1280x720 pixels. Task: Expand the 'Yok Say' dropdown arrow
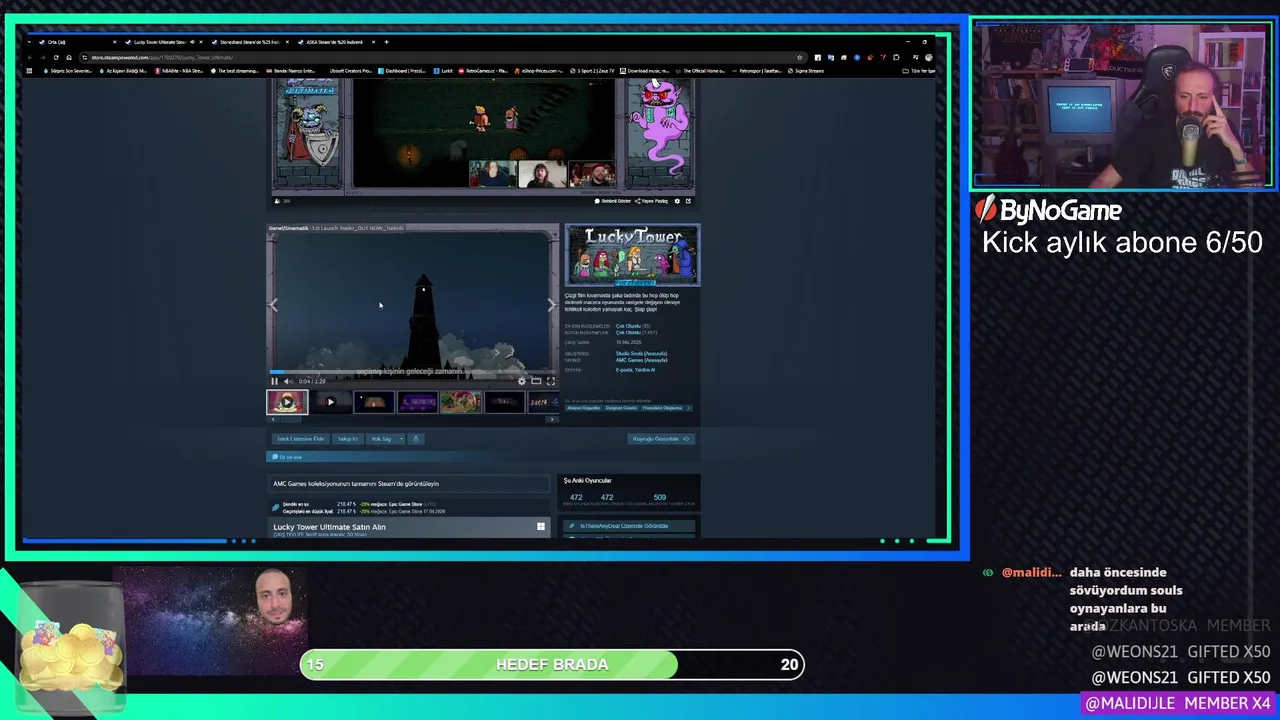[402, 439]
